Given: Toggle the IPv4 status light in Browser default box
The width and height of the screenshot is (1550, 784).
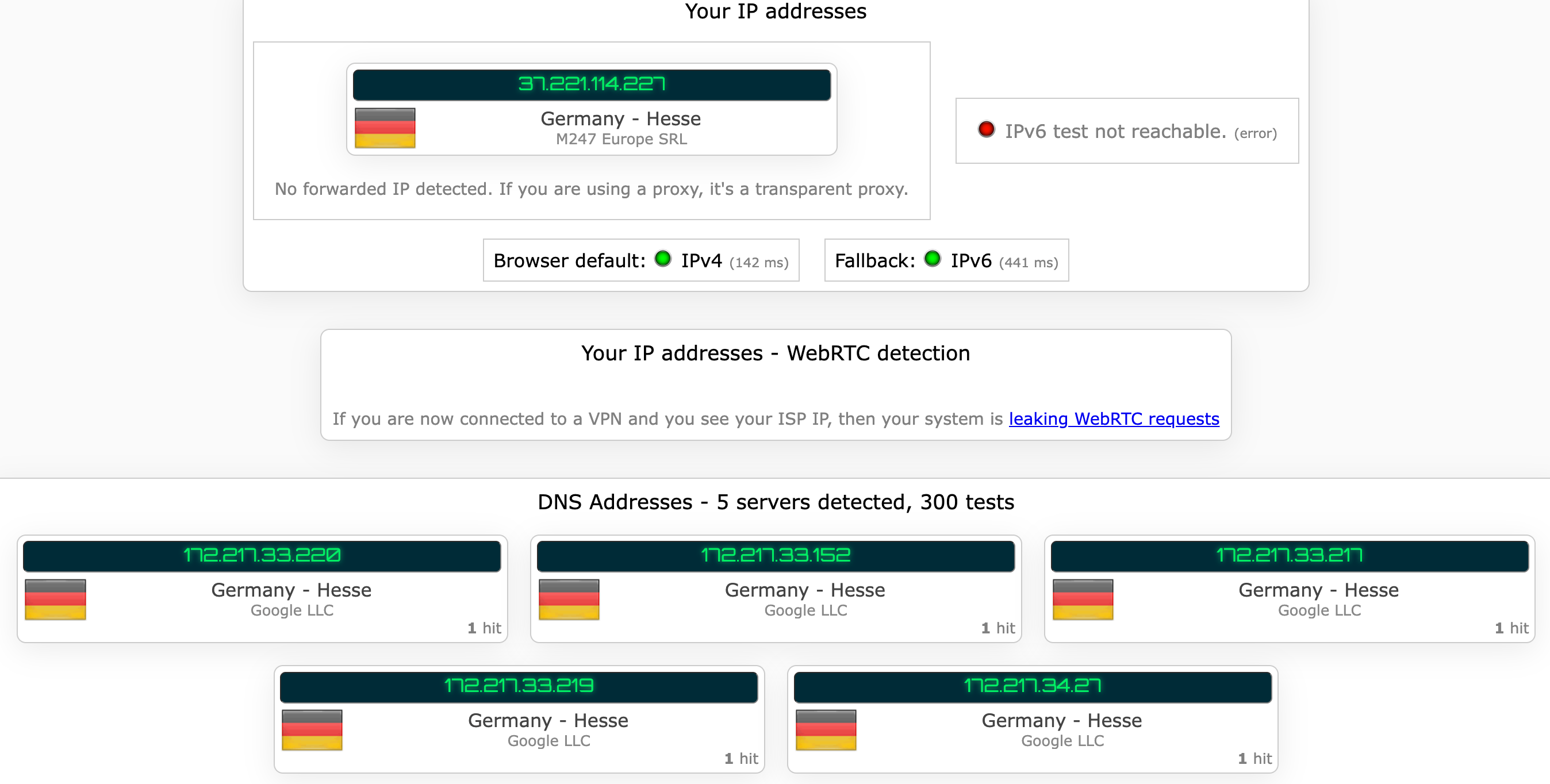Looking at the screenshot, I should click(662, 259).
